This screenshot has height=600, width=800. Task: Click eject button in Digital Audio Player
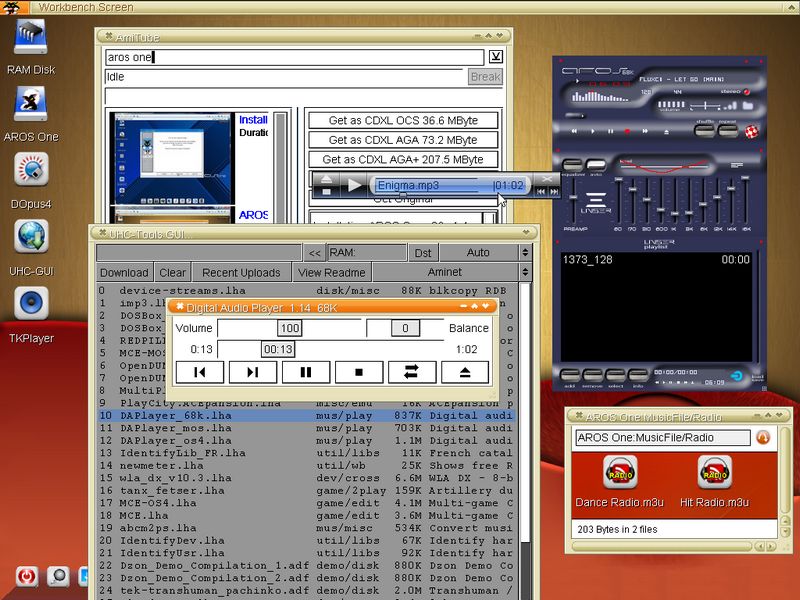point(465,372)
